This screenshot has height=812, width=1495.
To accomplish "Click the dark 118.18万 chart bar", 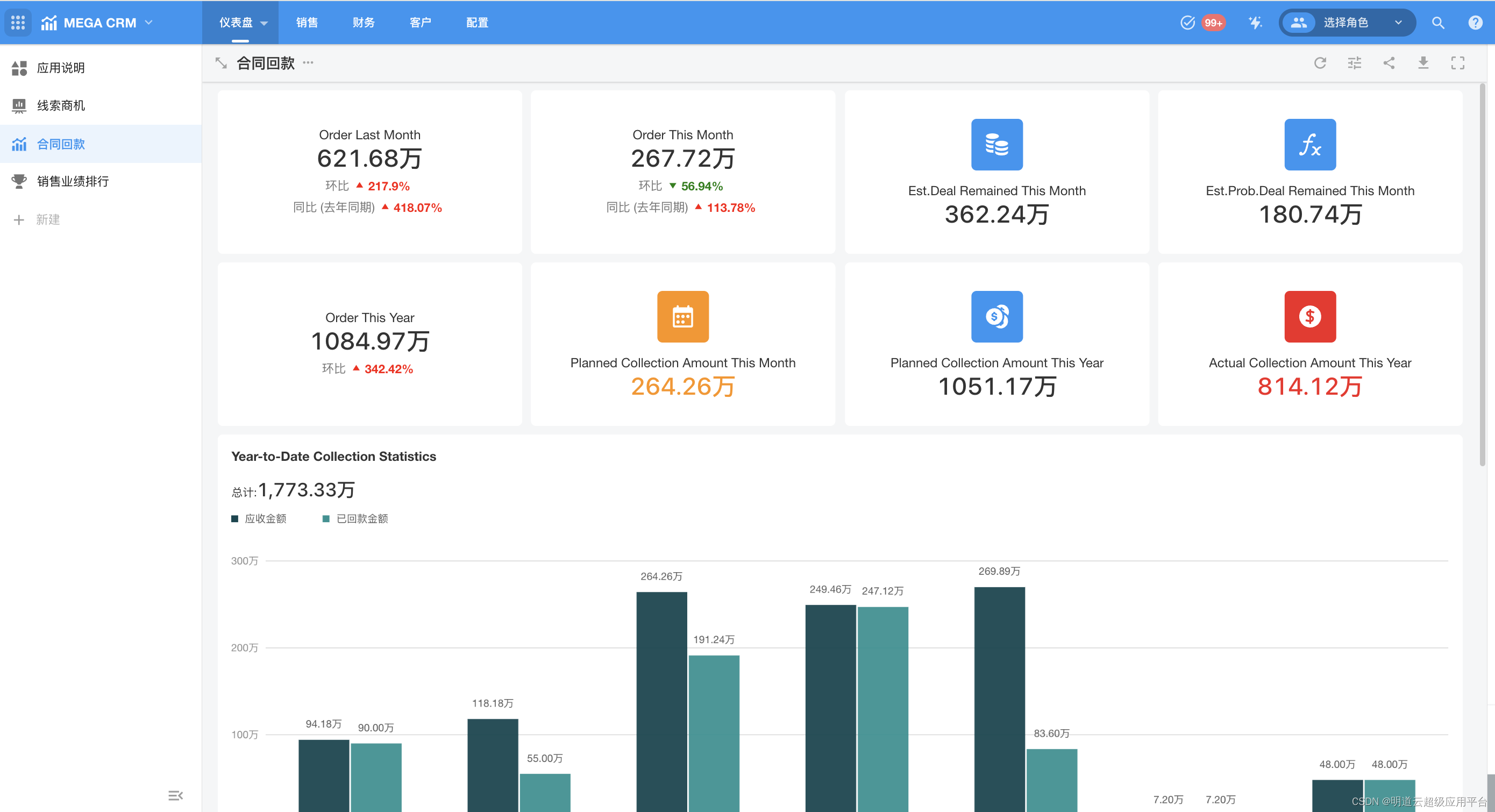I will [x=493, y=765].
